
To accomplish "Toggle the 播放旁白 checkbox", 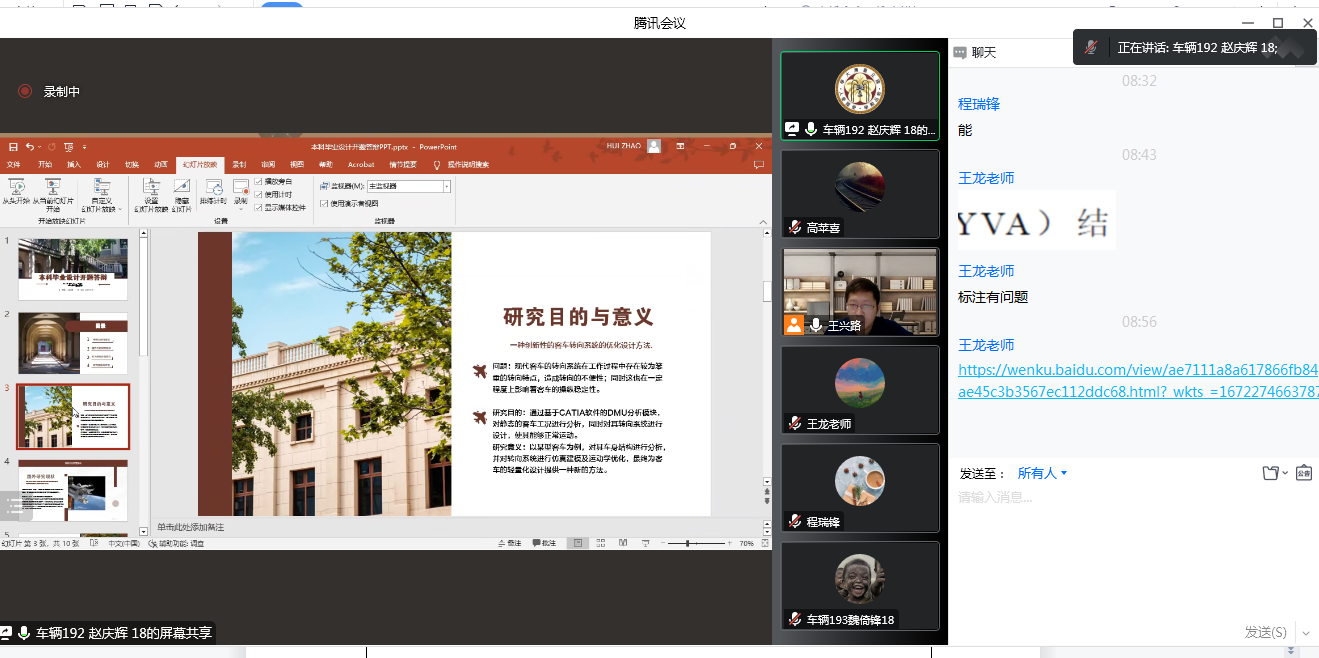I will (x=259, y=181).
